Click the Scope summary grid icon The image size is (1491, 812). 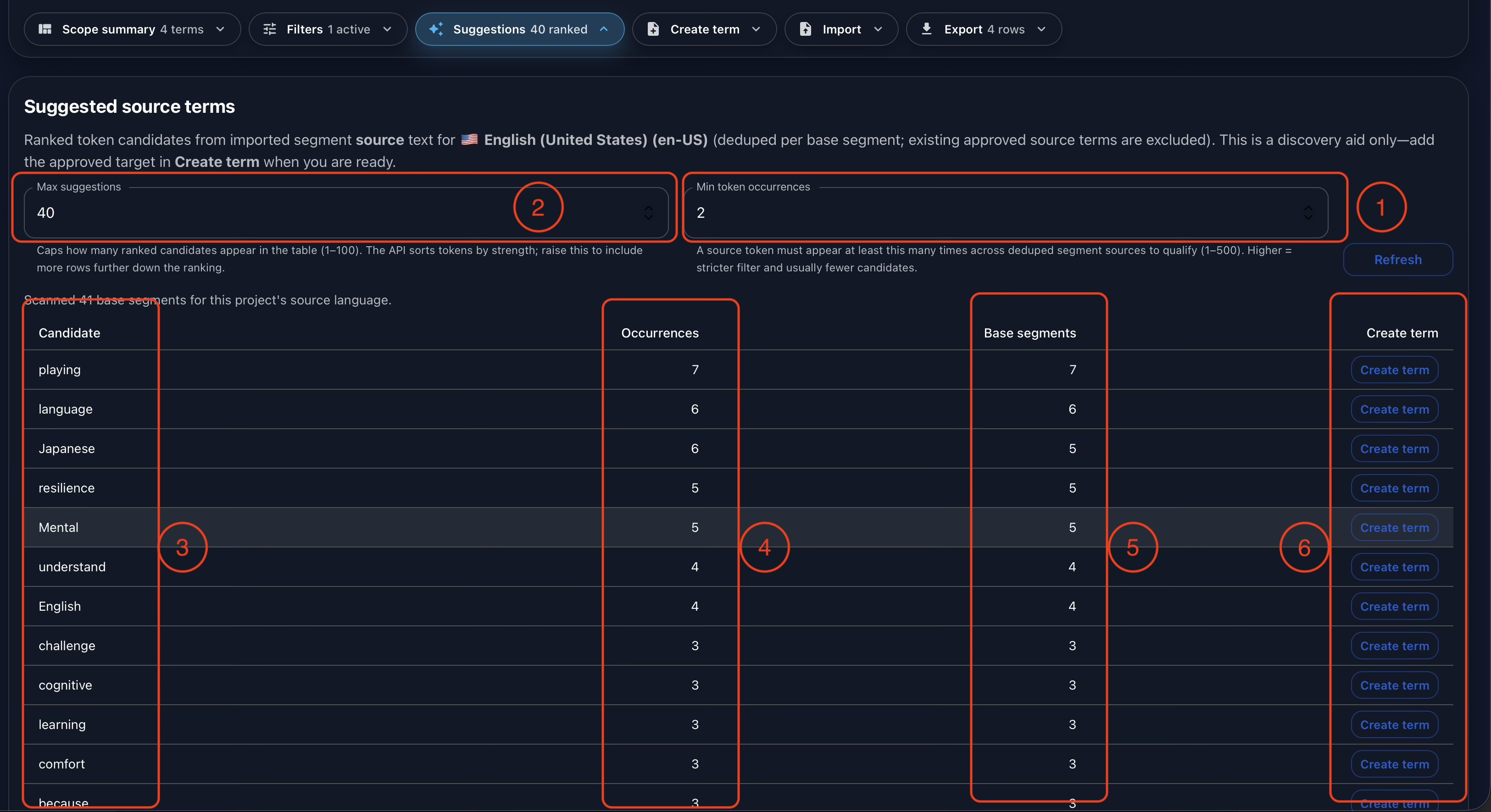45,29
